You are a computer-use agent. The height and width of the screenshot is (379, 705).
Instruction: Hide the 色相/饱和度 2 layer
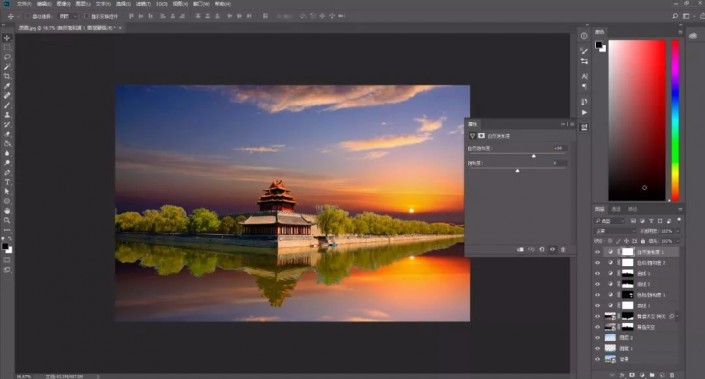pyautogui.click(x=598, y=263)
